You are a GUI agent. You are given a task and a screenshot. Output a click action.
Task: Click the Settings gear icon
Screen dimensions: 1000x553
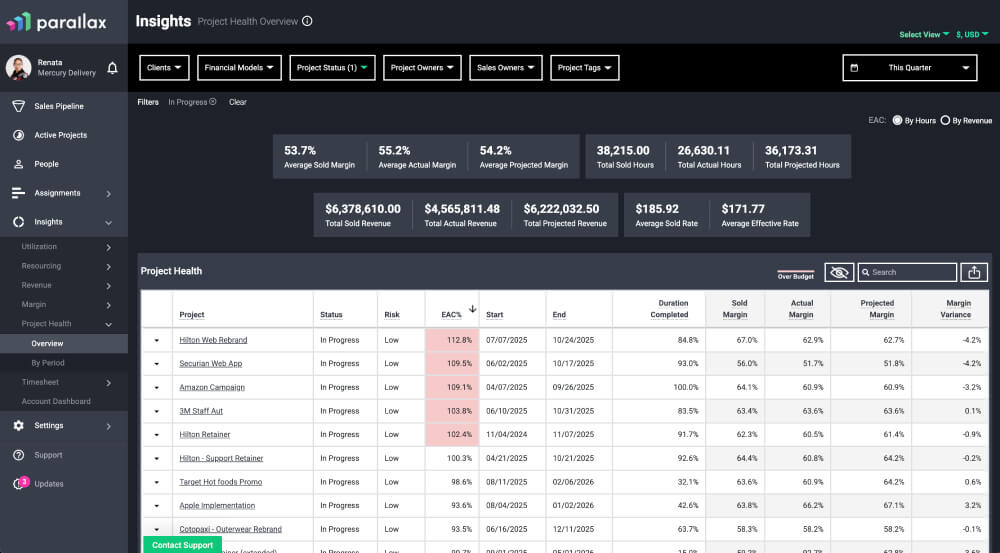click(x=18, y=426)
